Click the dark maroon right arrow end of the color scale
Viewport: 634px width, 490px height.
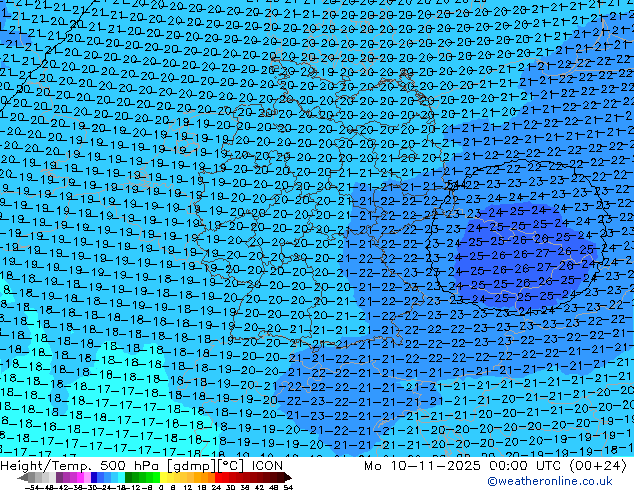(x=287, y=478)
